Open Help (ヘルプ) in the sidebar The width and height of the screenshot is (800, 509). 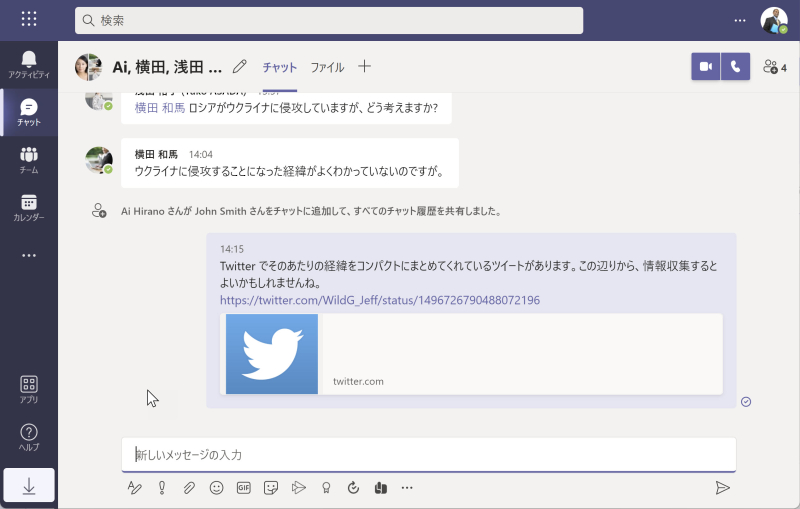pyautogui.click(x=29, y=438)
